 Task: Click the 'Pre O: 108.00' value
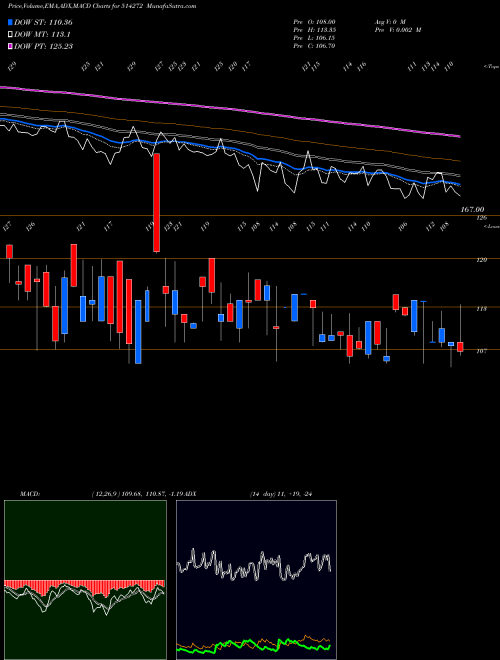click(x=314, y=22)
